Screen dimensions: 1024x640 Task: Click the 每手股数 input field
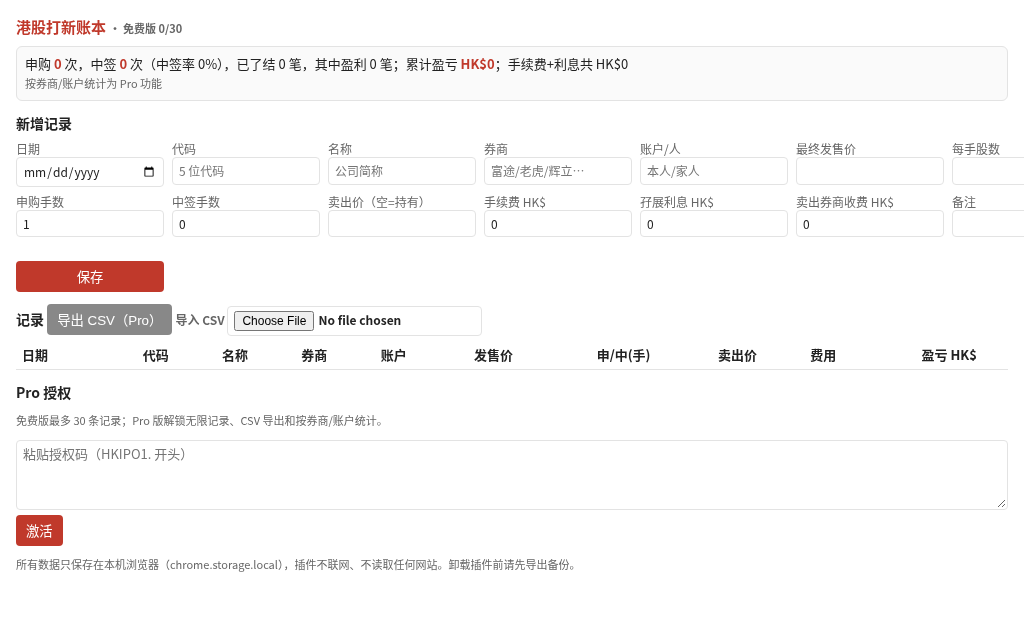[x=988, y=171]
